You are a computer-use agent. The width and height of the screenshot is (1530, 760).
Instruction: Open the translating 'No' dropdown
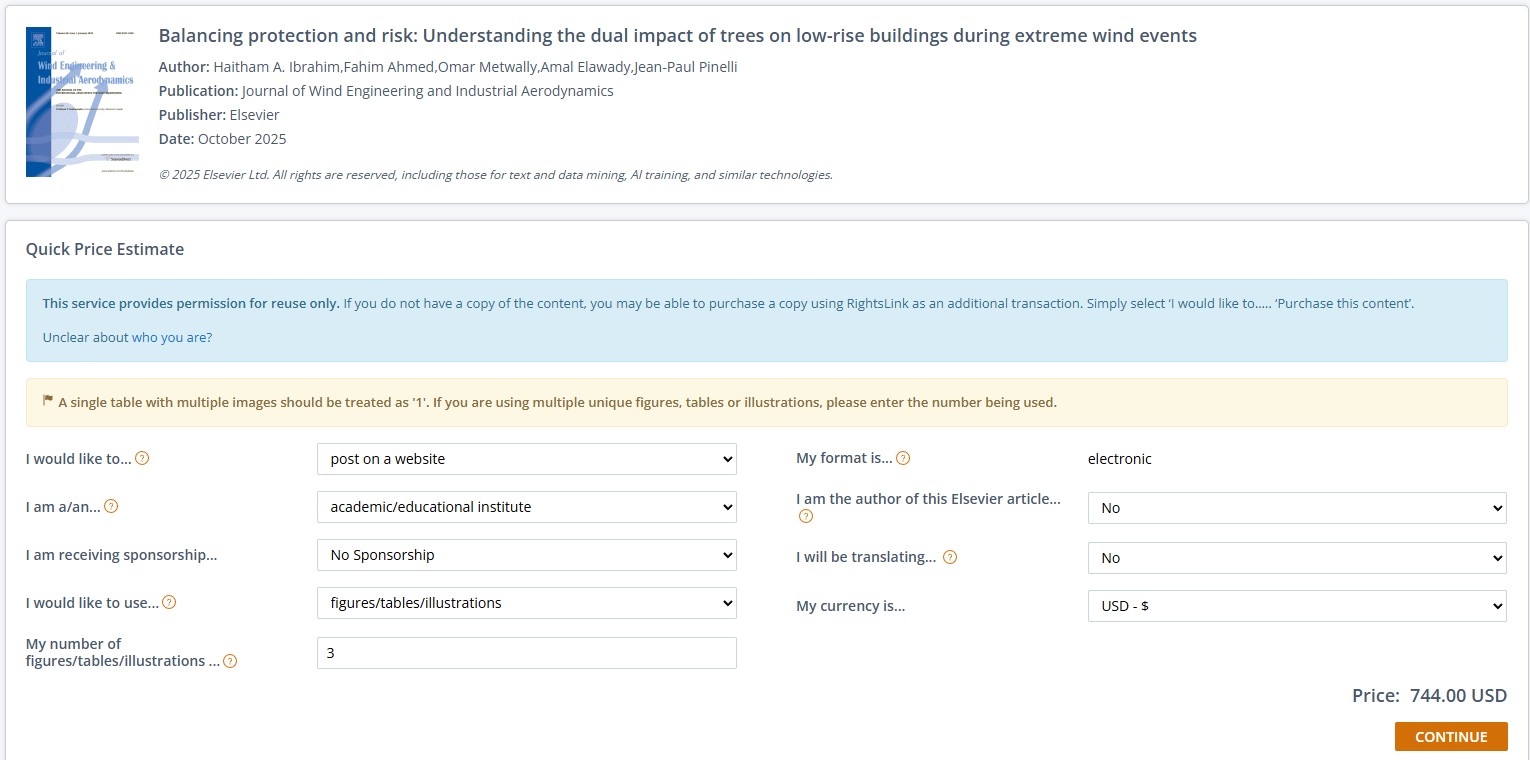point(1296,558)
